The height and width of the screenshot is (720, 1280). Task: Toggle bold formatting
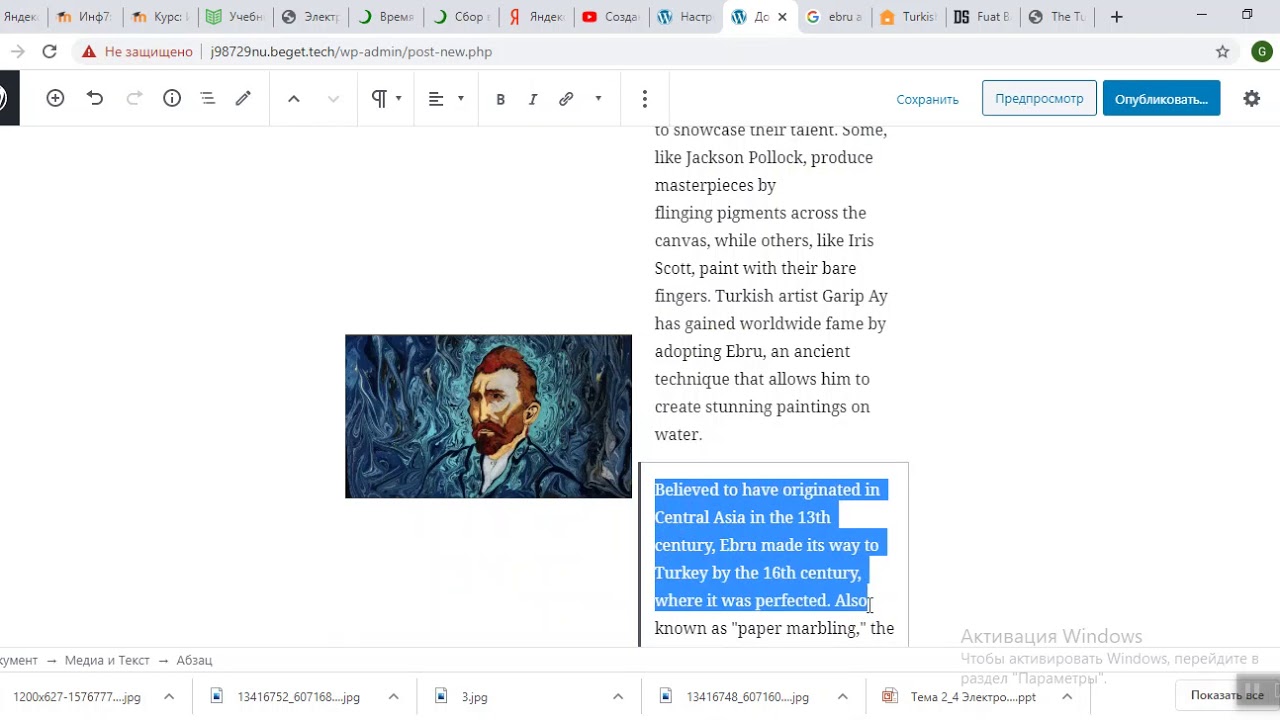[x=500, y=99]
